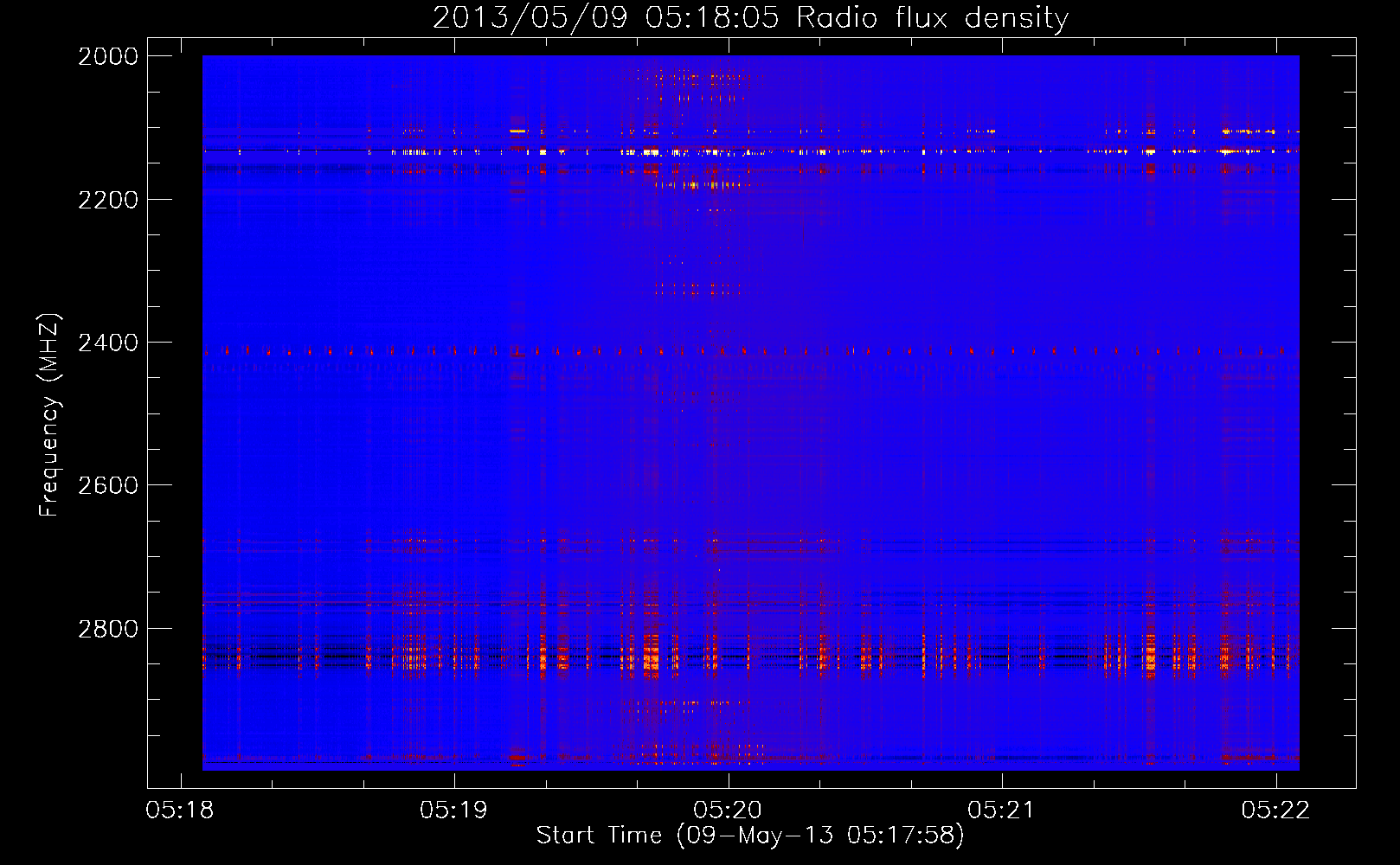Select the 2200 frequency tick label

(108, 200)
